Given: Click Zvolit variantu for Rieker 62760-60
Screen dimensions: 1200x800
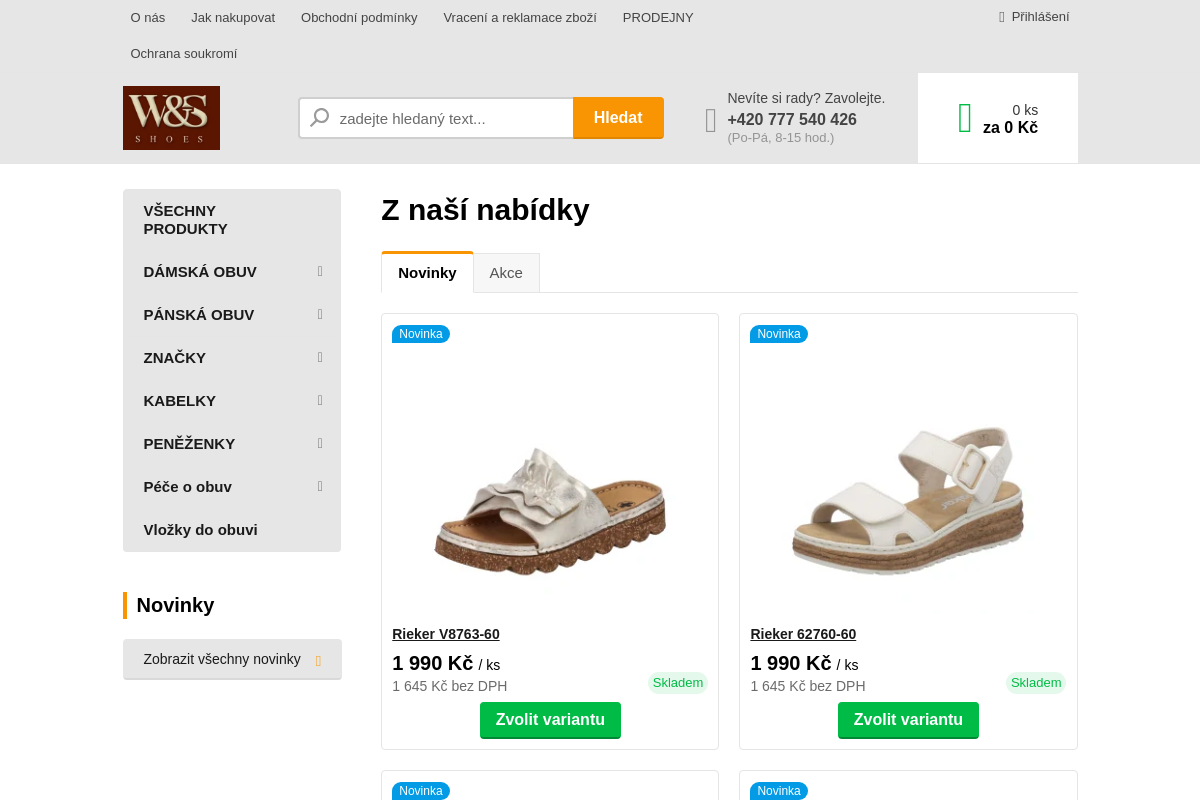Looking at the screenshot, I should tap(908, 720).
